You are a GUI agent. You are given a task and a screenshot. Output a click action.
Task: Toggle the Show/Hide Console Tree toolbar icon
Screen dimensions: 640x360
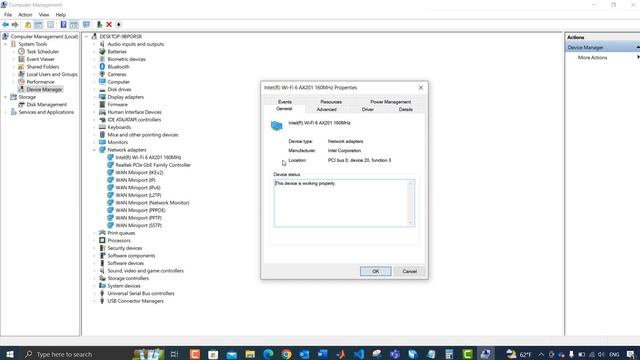pos(38,25)
